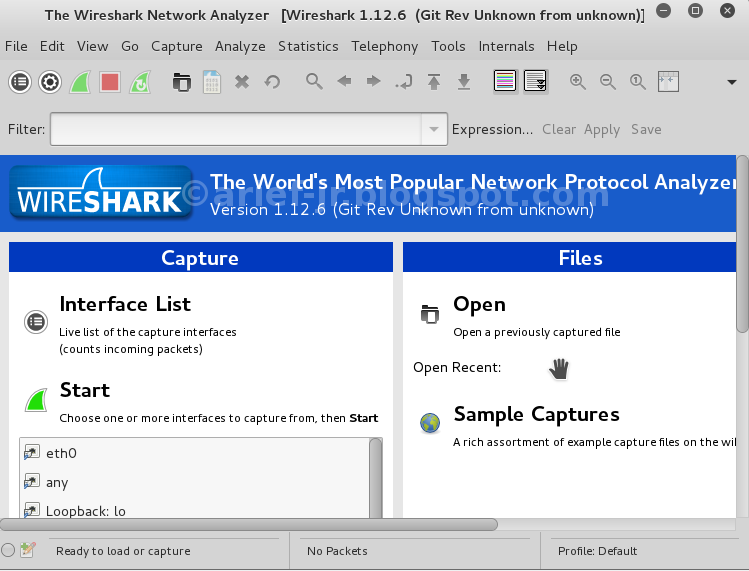Select the eth0 interface
749x571 pixels.
[194, 453]
